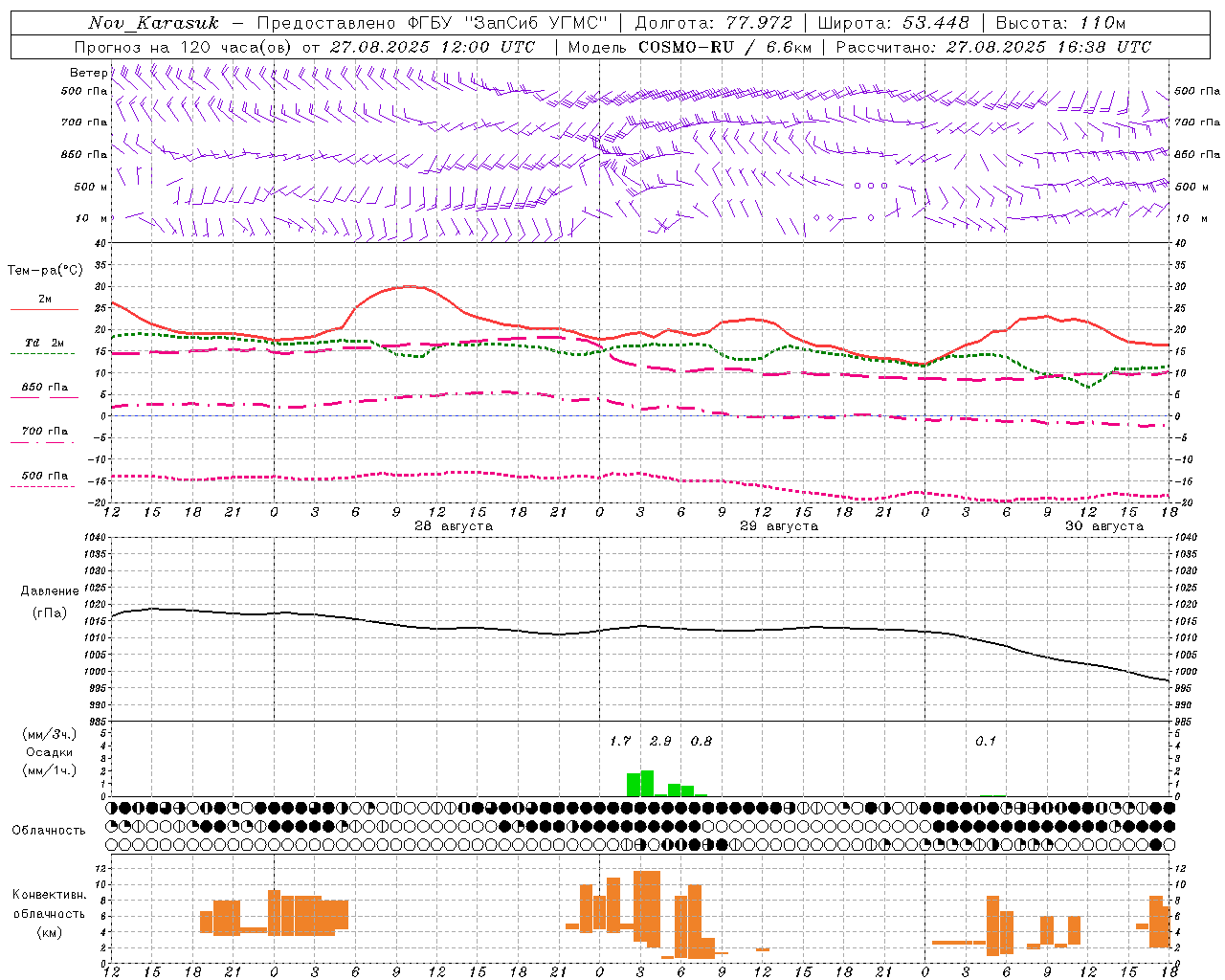Click the 'Долгота: 77.972' value

pyautogui.click(x=713, y=23)
